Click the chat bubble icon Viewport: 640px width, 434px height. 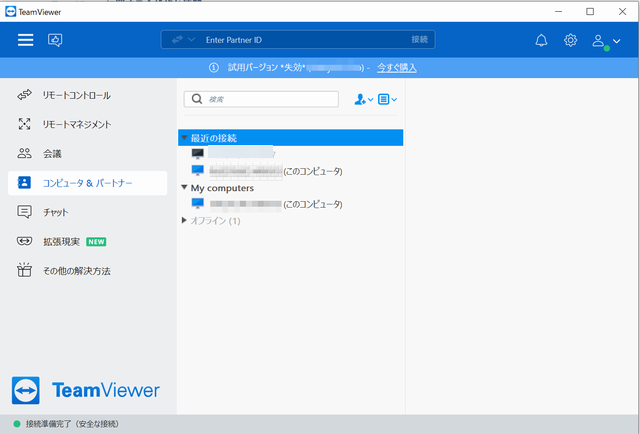24,212
